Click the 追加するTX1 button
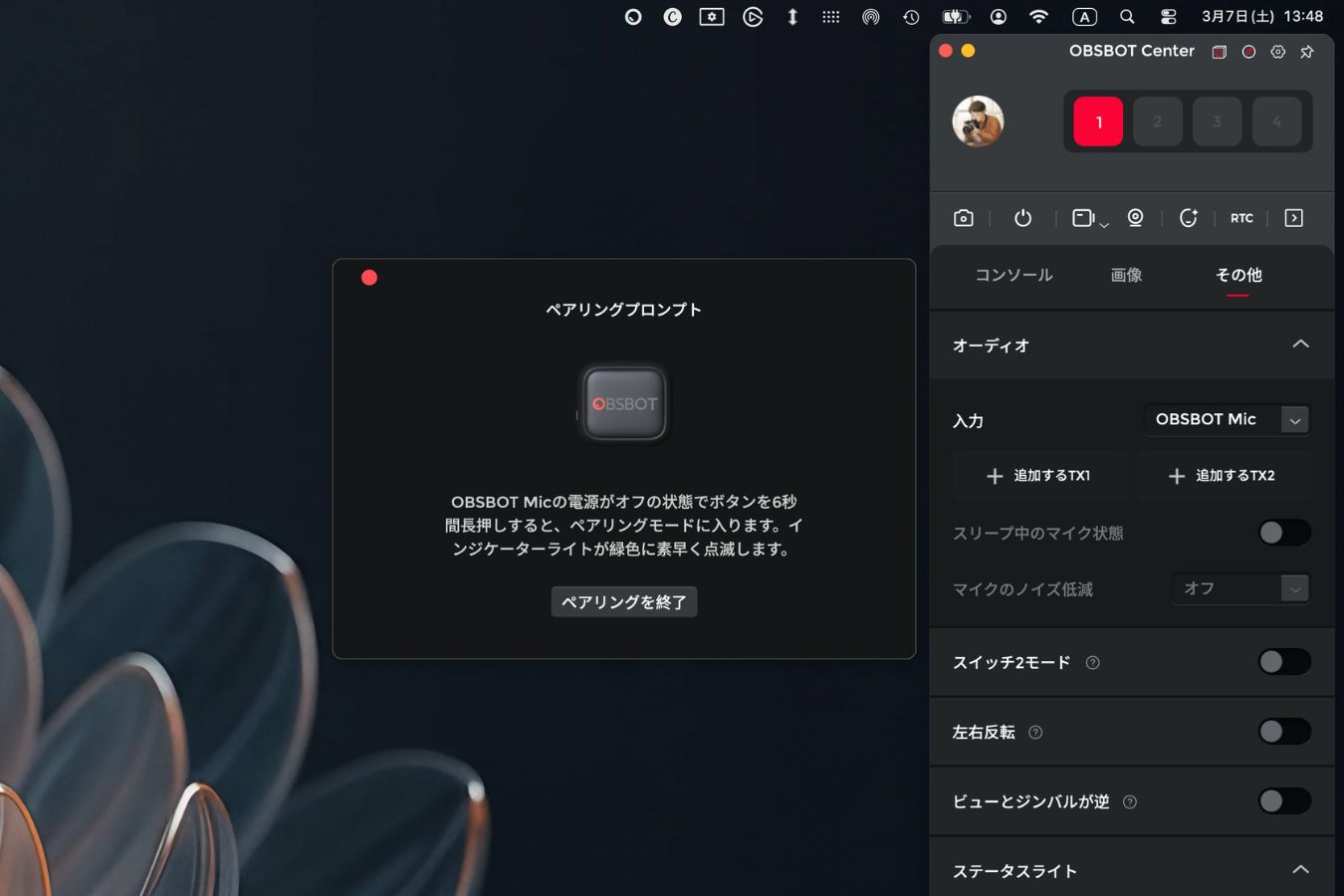This screenshot has width=1344, height=896. coord(1039,476)
